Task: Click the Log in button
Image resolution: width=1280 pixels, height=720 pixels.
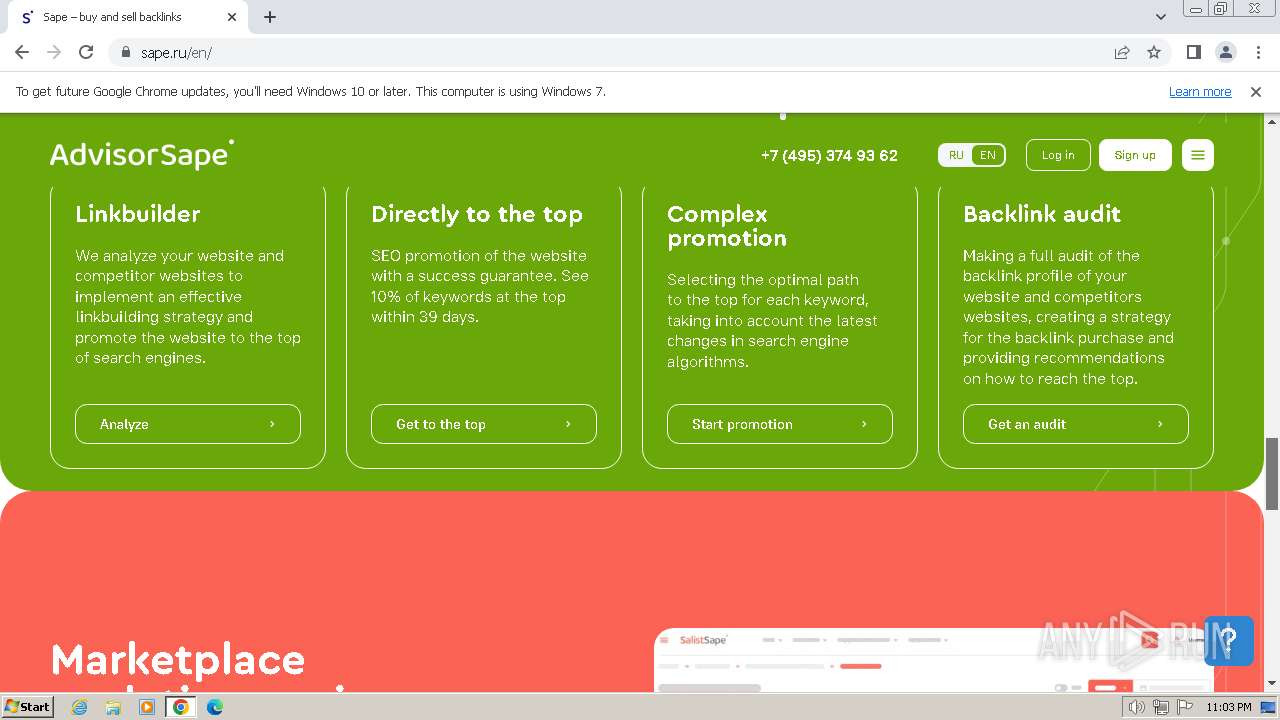Action: 1058,155
